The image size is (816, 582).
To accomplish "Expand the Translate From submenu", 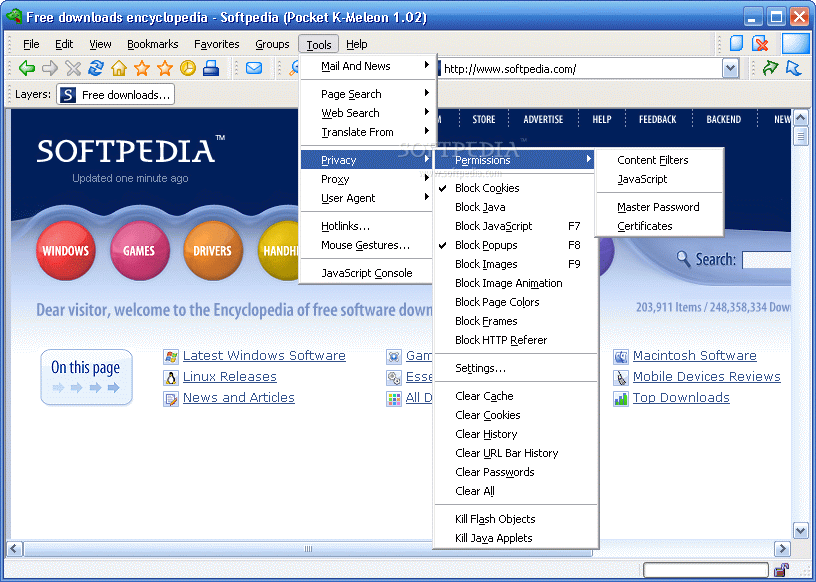I will [x=367, y=132].
